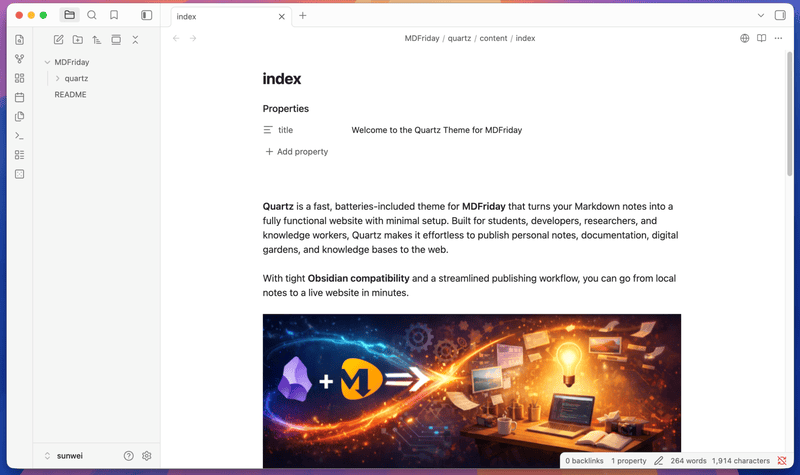Toggle editing mode pencil in status bar
Viewport: 800px width, 475px height.
coord(659,461)
